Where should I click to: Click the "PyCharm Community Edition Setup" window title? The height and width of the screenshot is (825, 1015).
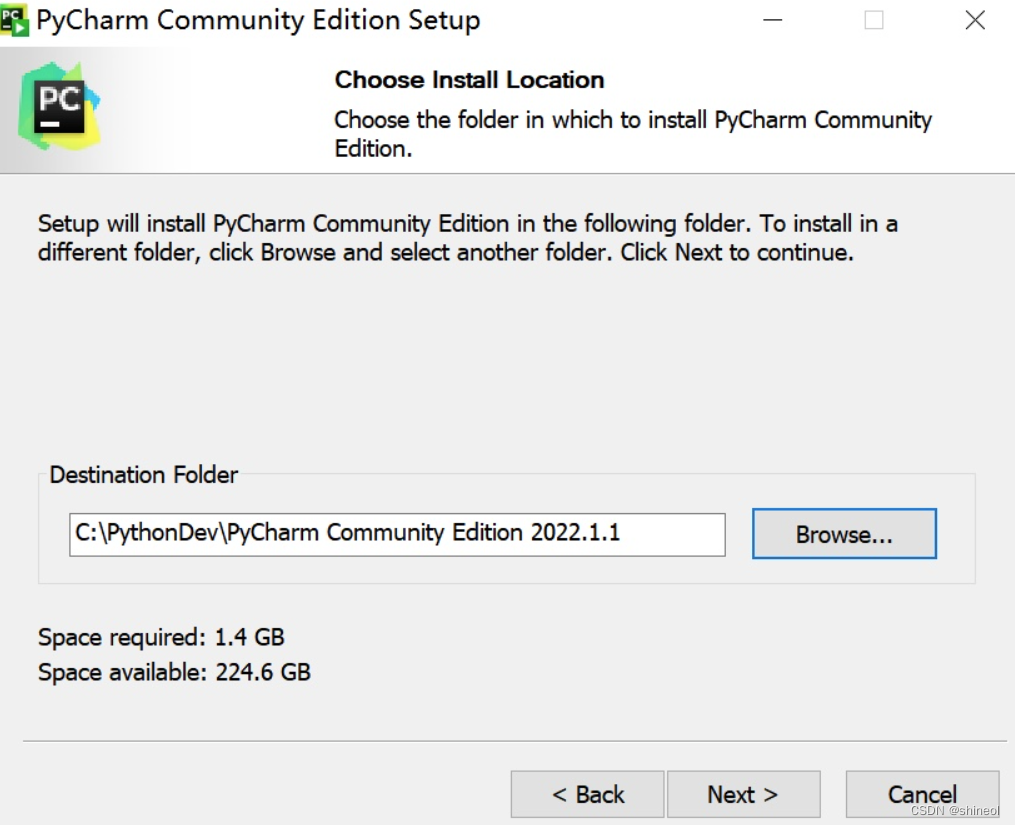coord(258,20)
